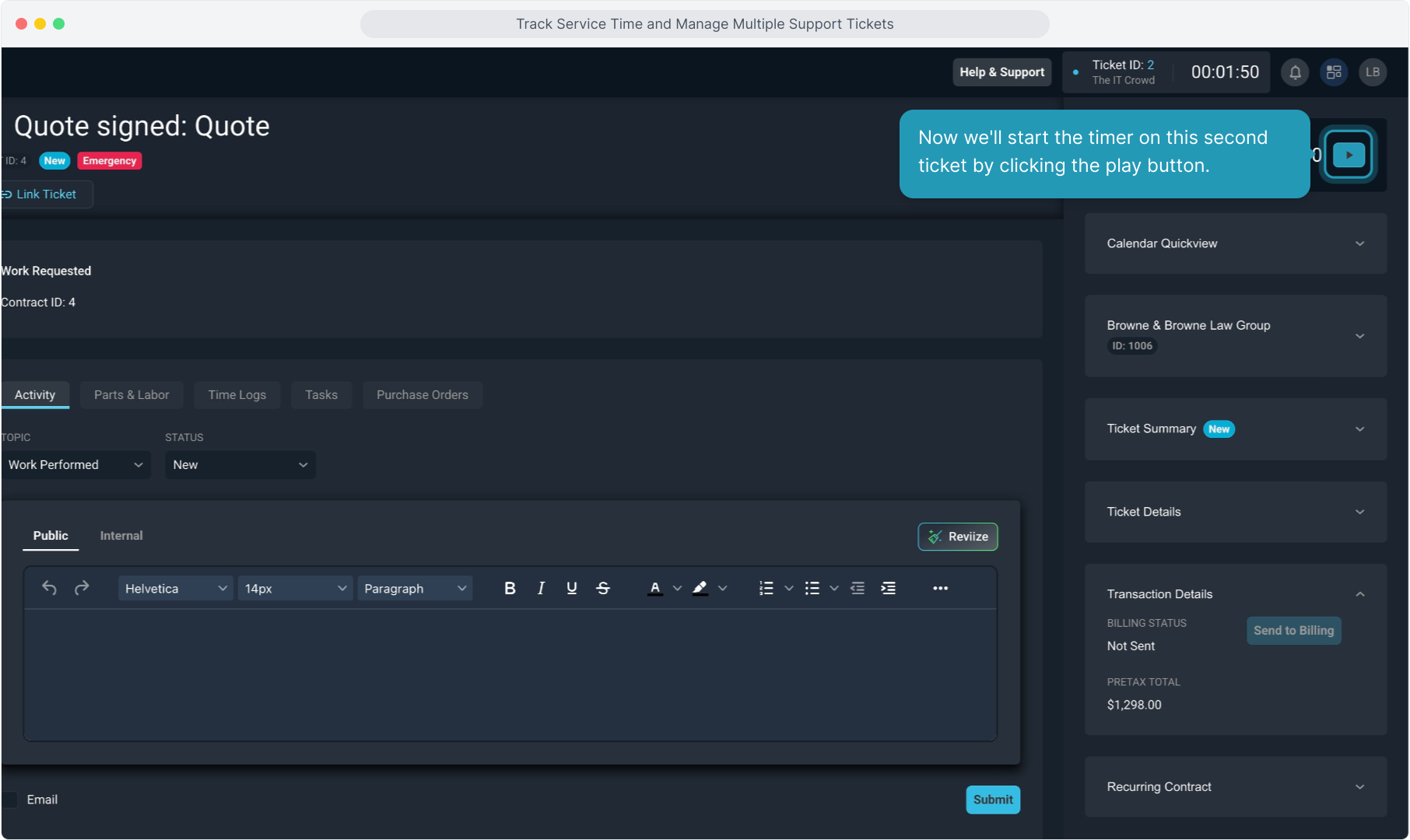The width and height of the screenshot is (1410, 840).
Task: Apply bold formatting in the editor
Action: click(510, 589)
